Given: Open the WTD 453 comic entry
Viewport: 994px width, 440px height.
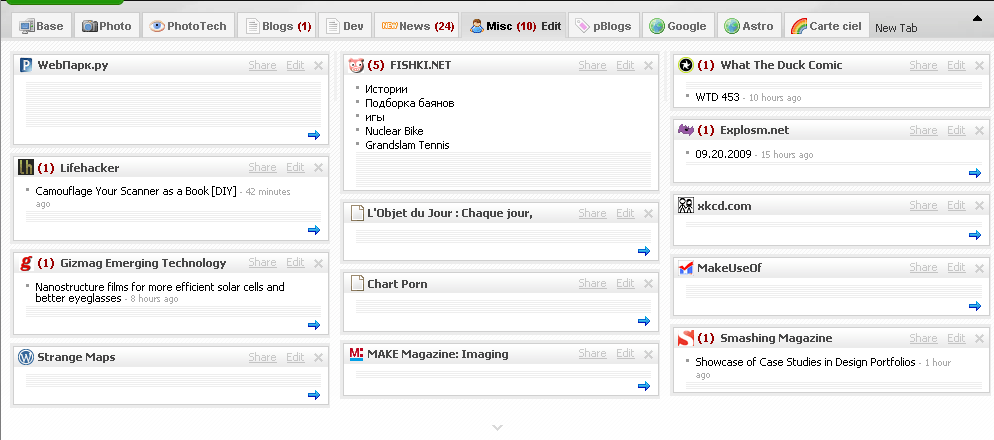Looking at the screenshot, I should (718, 97).
